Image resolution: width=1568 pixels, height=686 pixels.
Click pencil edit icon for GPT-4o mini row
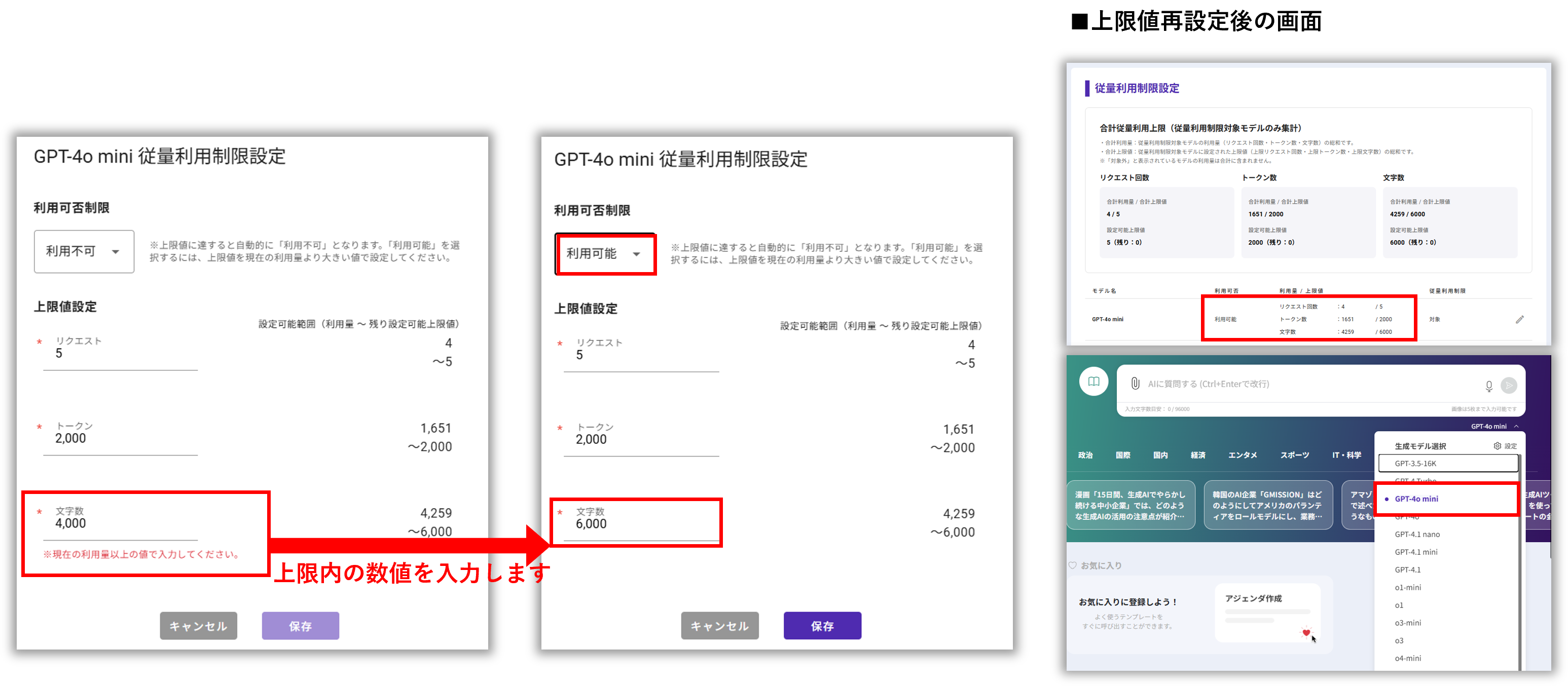pyautogui.click(x=1519, y=319)
